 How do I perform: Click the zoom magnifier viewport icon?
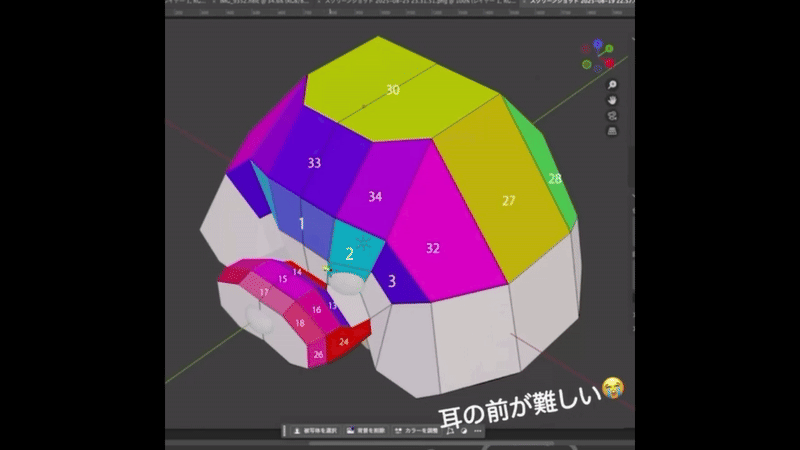612,85
